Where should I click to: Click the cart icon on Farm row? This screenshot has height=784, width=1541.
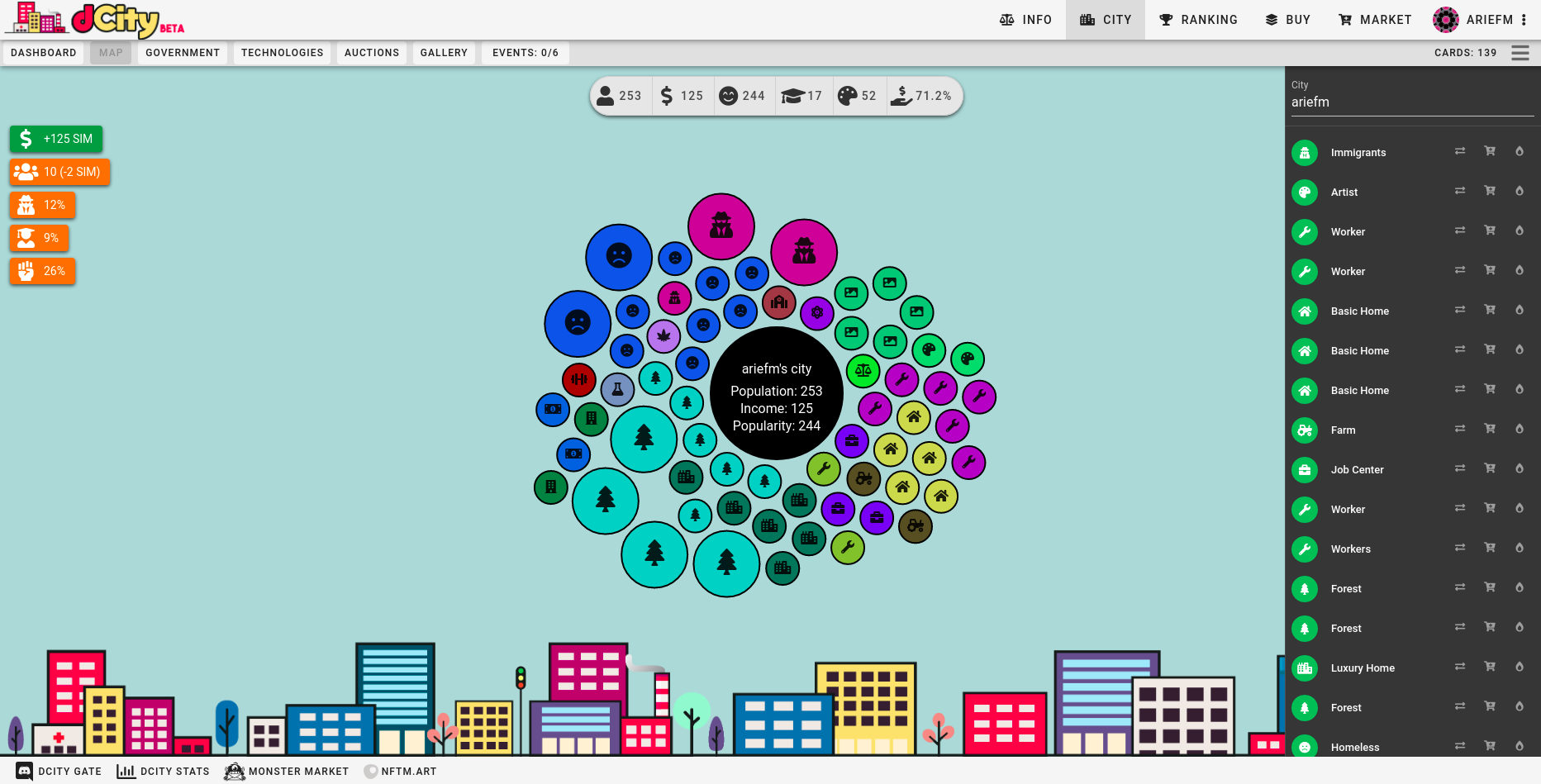coord(1490,429)
